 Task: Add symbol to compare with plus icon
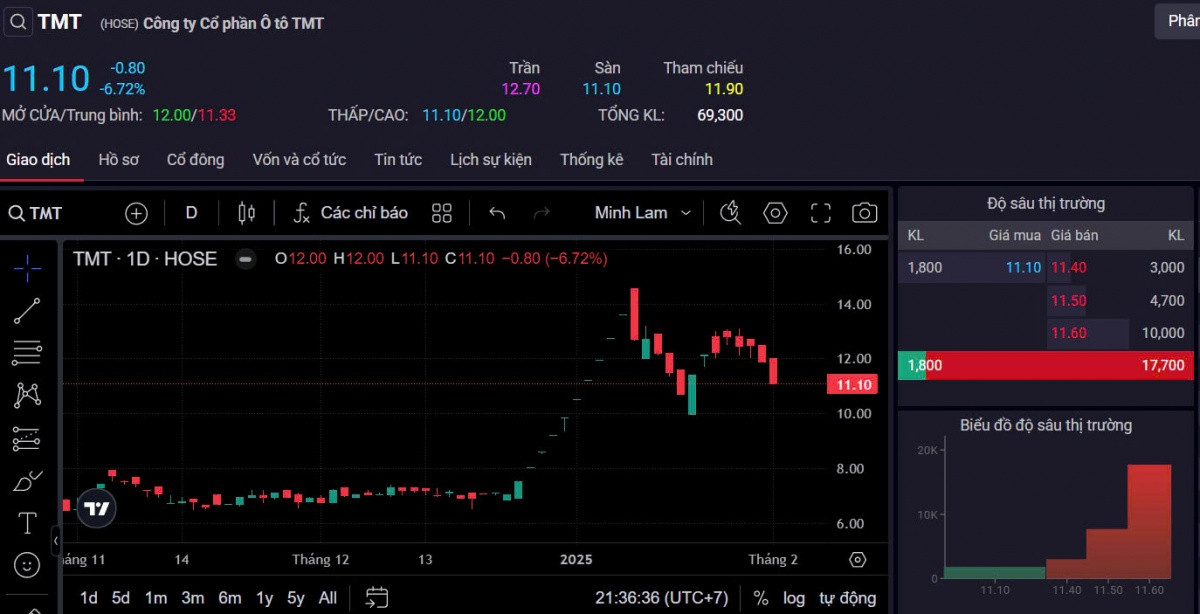click(136, 213)
